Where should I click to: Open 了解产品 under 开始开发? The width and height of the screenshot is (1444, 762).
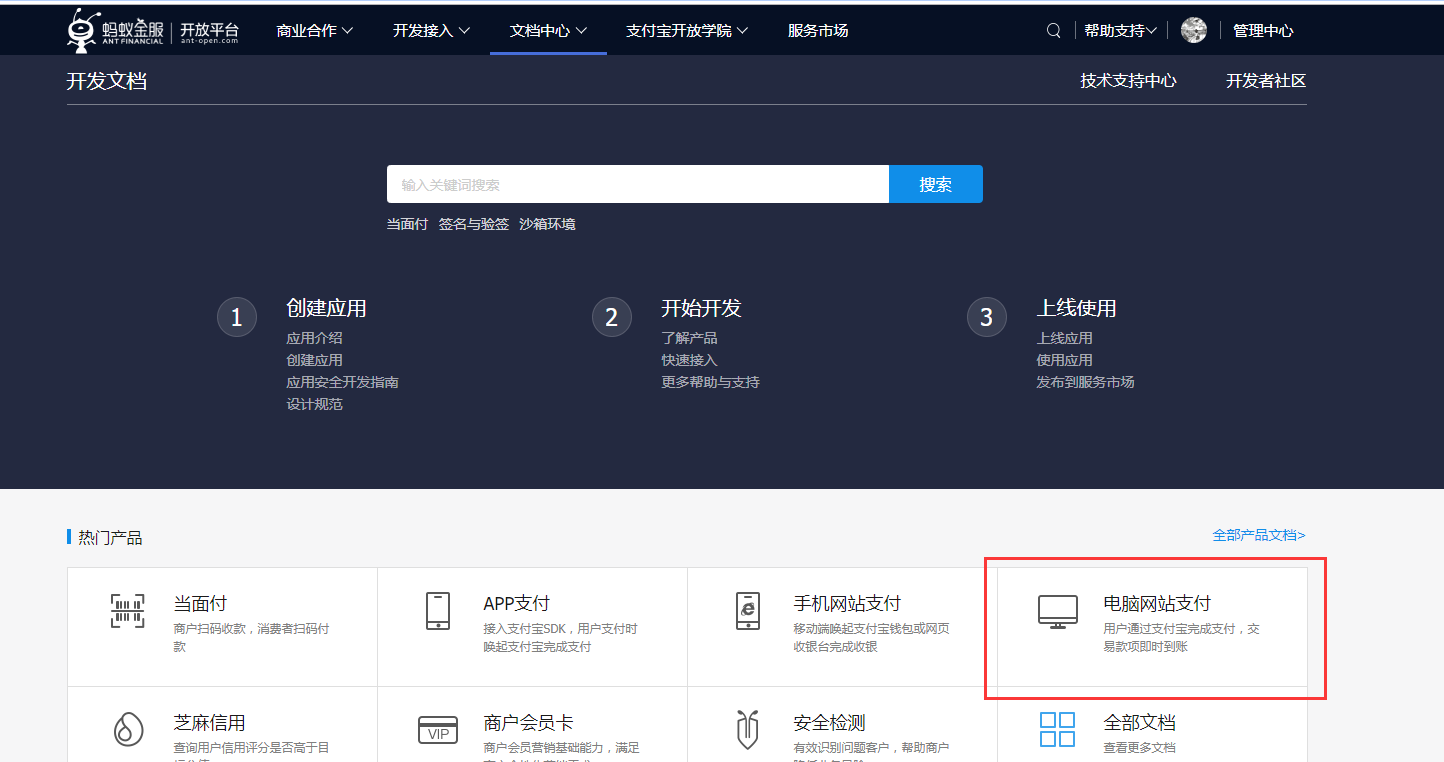pyautogui.click(x=689, y=338)
